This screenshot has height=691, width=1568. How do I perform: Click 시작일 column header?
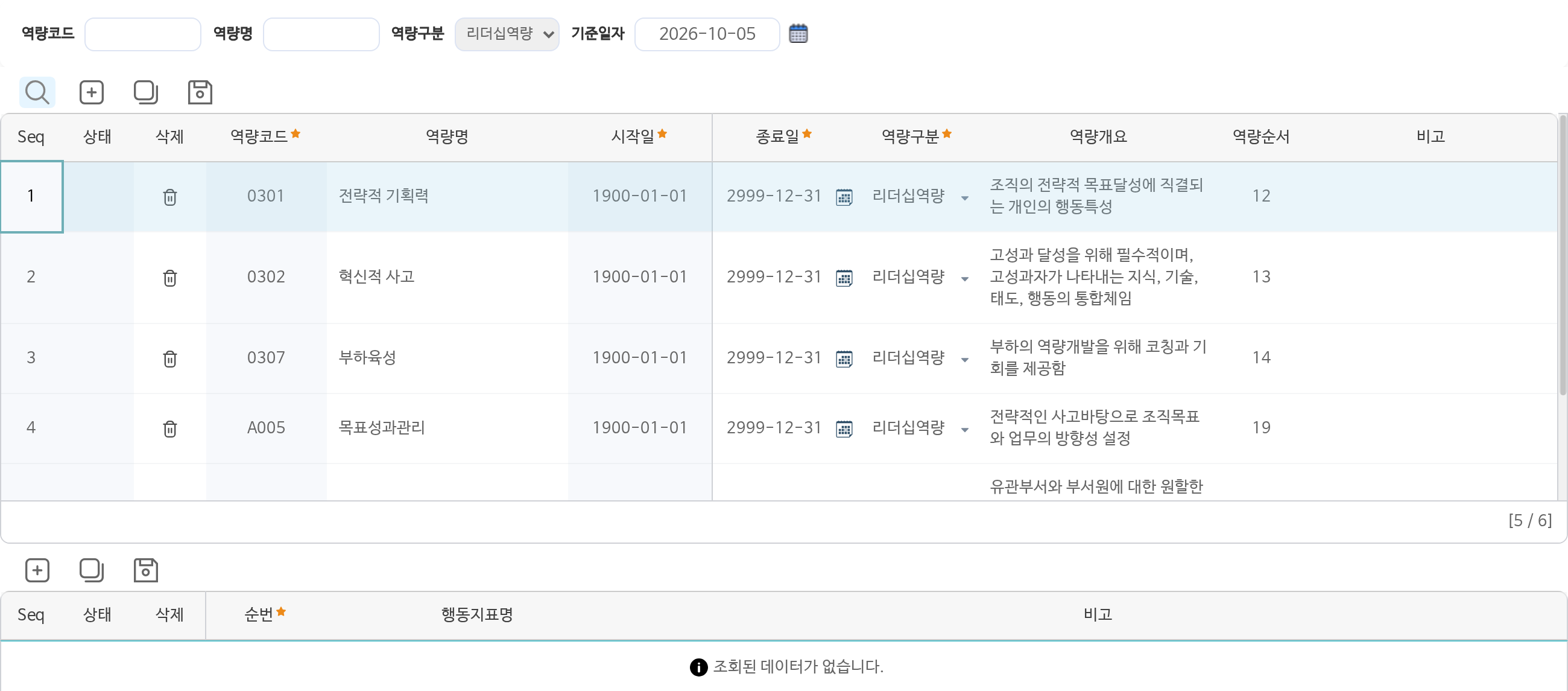coord(639,136)
